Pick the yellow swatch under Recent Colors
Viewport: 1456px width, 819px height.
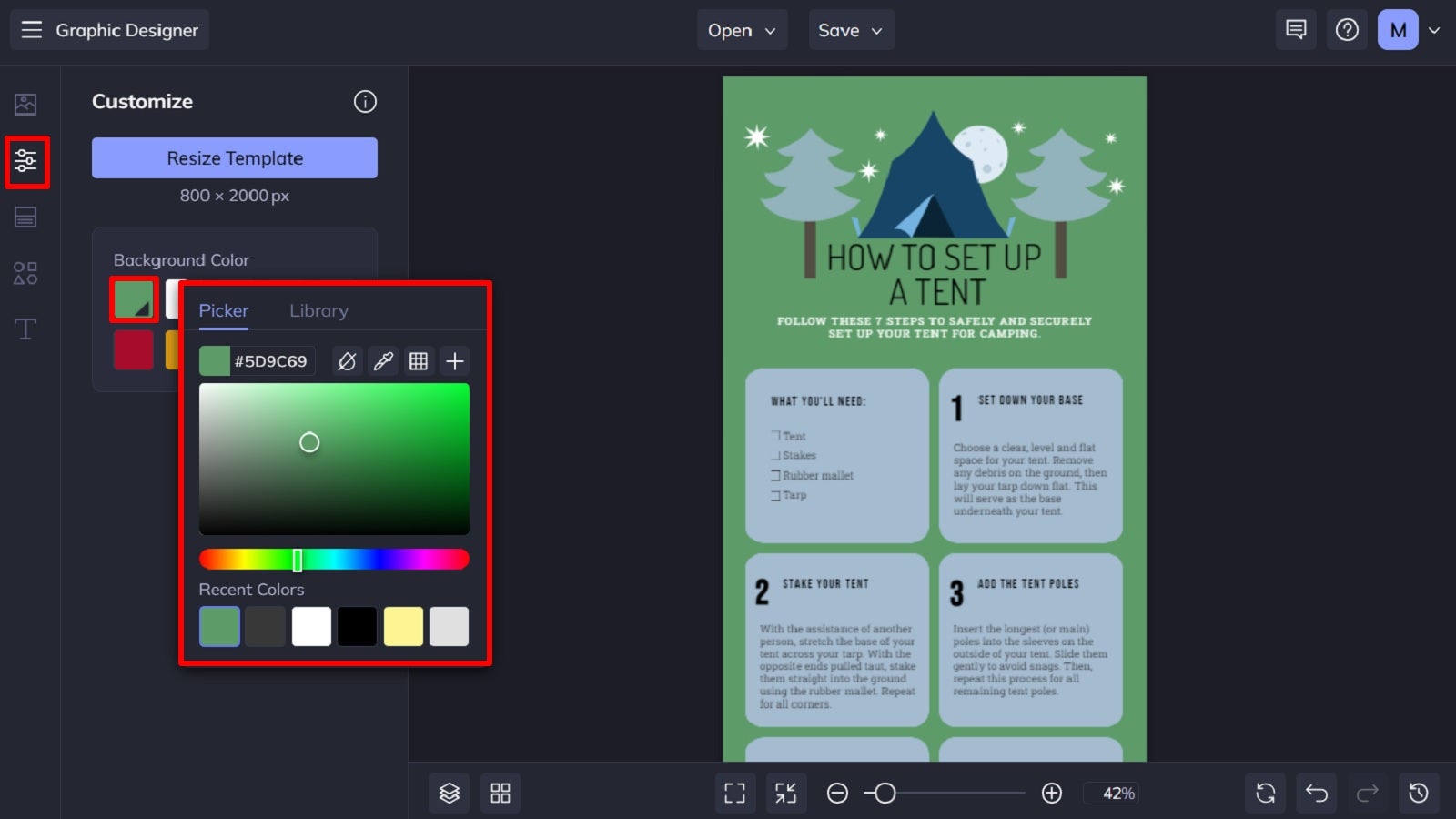click(x=402, y=626)
